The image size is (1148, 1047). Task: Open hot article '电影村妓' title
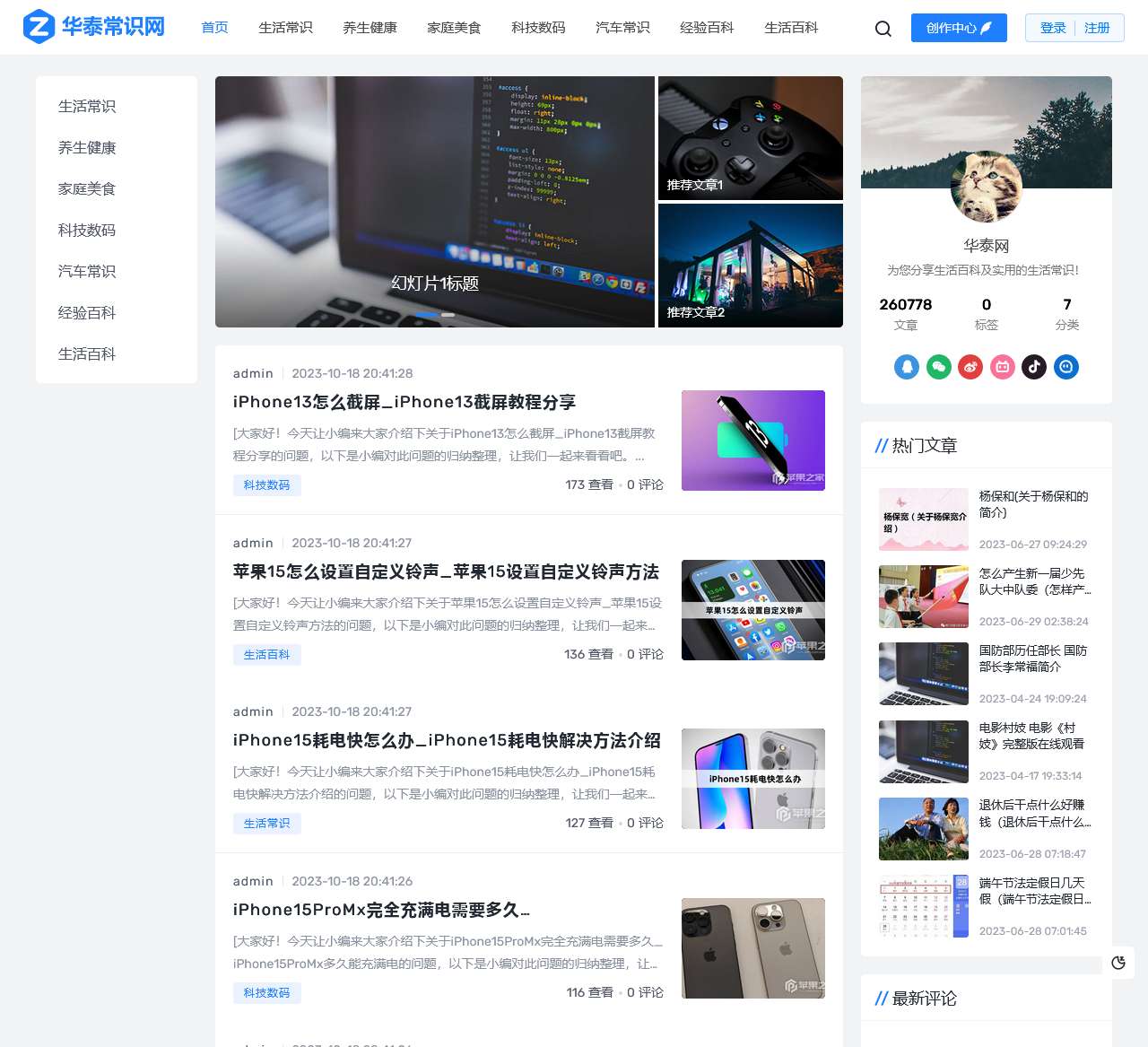pos(1032,736)
